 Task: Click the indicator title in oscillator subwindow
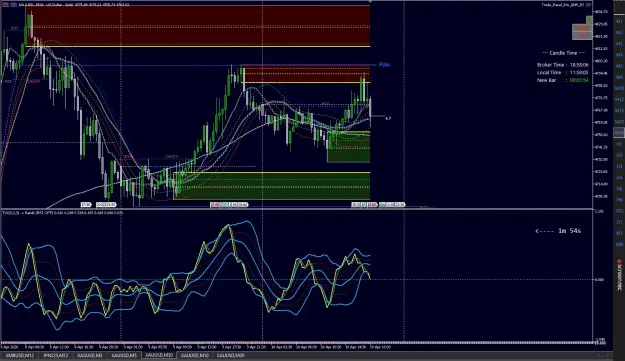click(x=63, y=213)
